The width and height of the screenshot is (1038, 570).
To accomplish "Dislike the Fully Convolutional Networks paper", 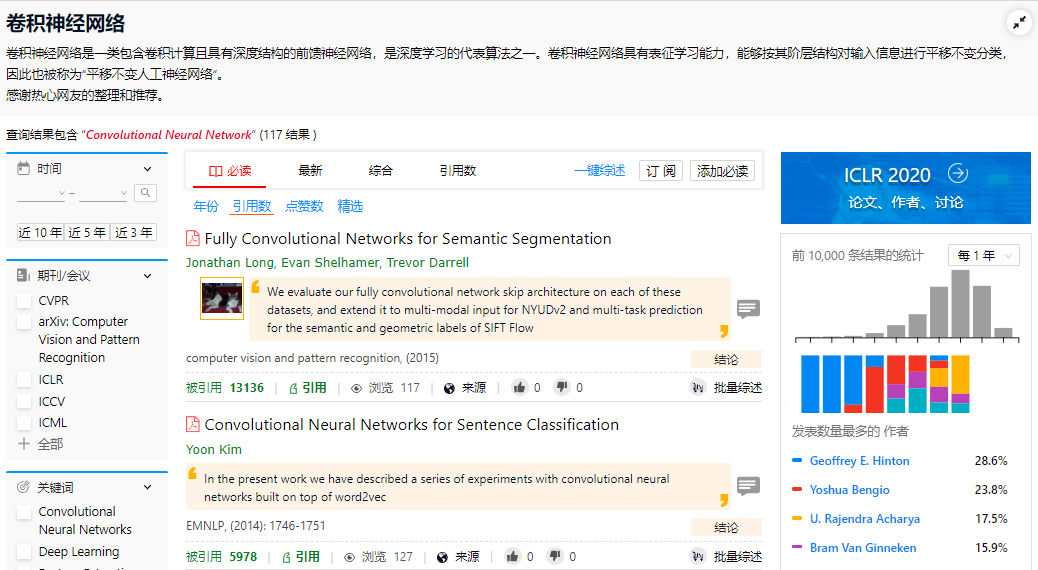I will [562, 387].
